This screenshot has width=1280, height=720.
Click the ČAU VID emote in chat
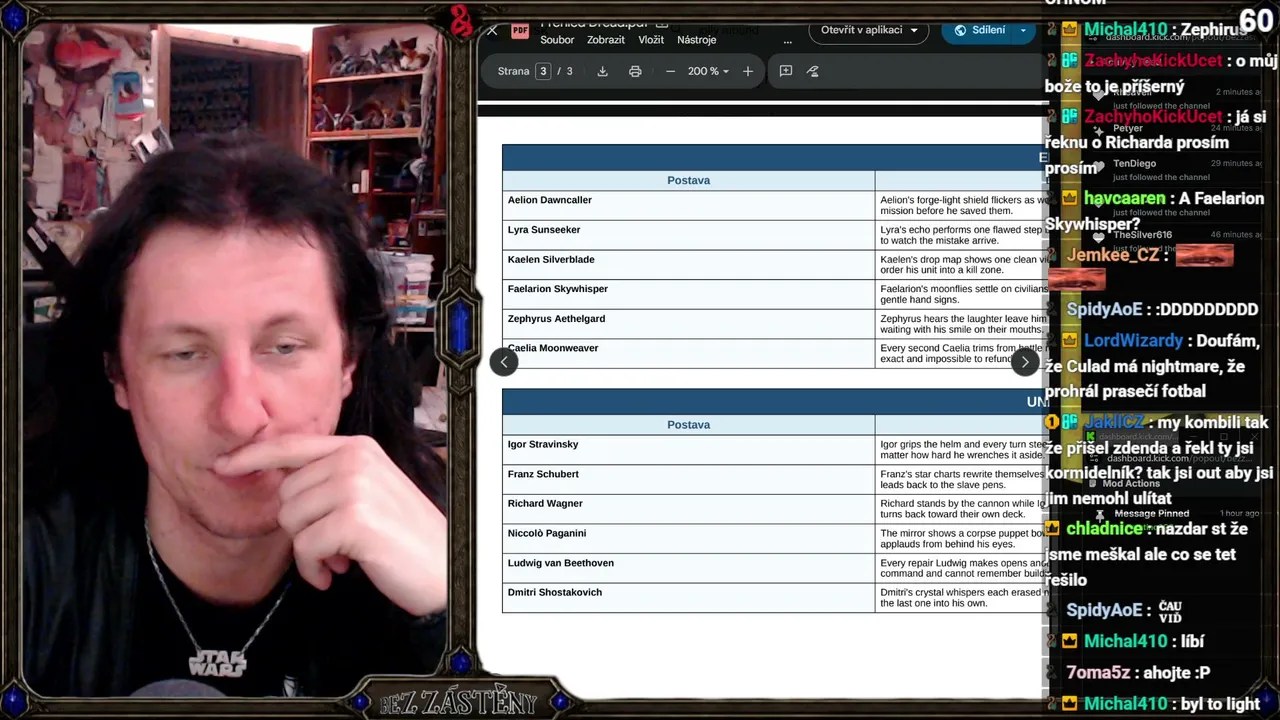click(1170, 612)
